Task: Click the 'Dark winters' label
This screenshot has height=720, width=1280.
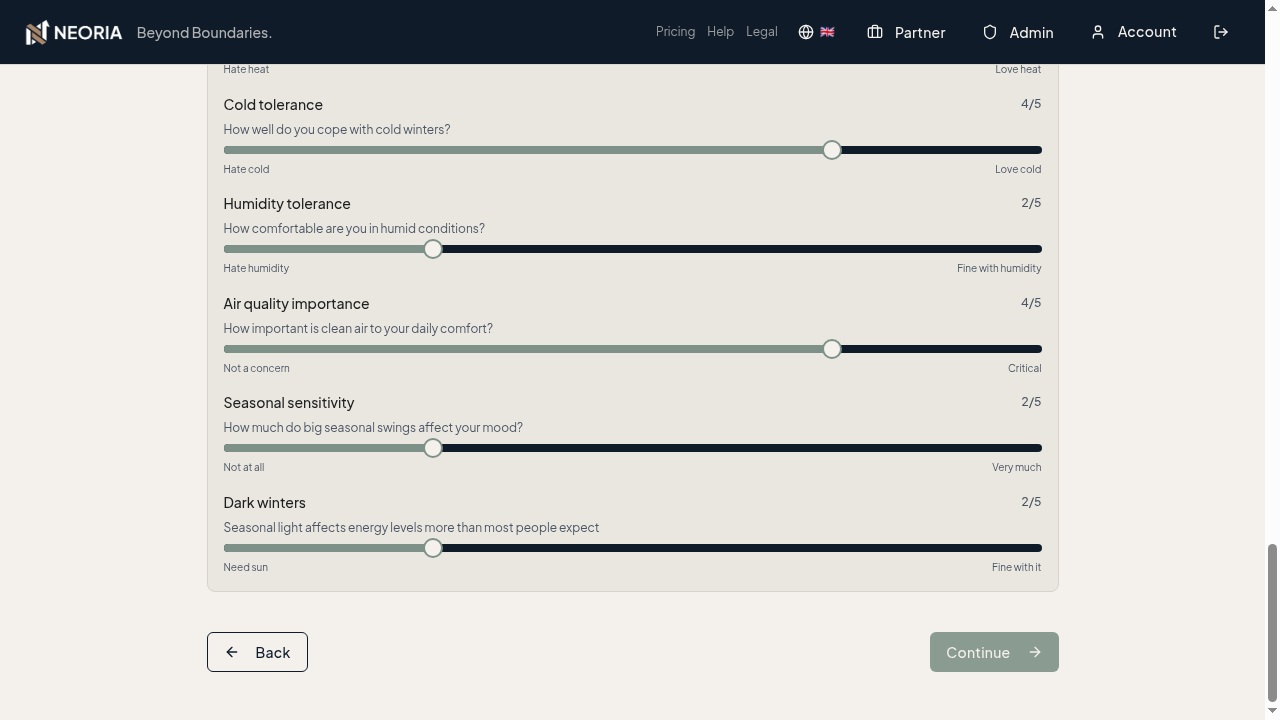Action: point(265,503)
